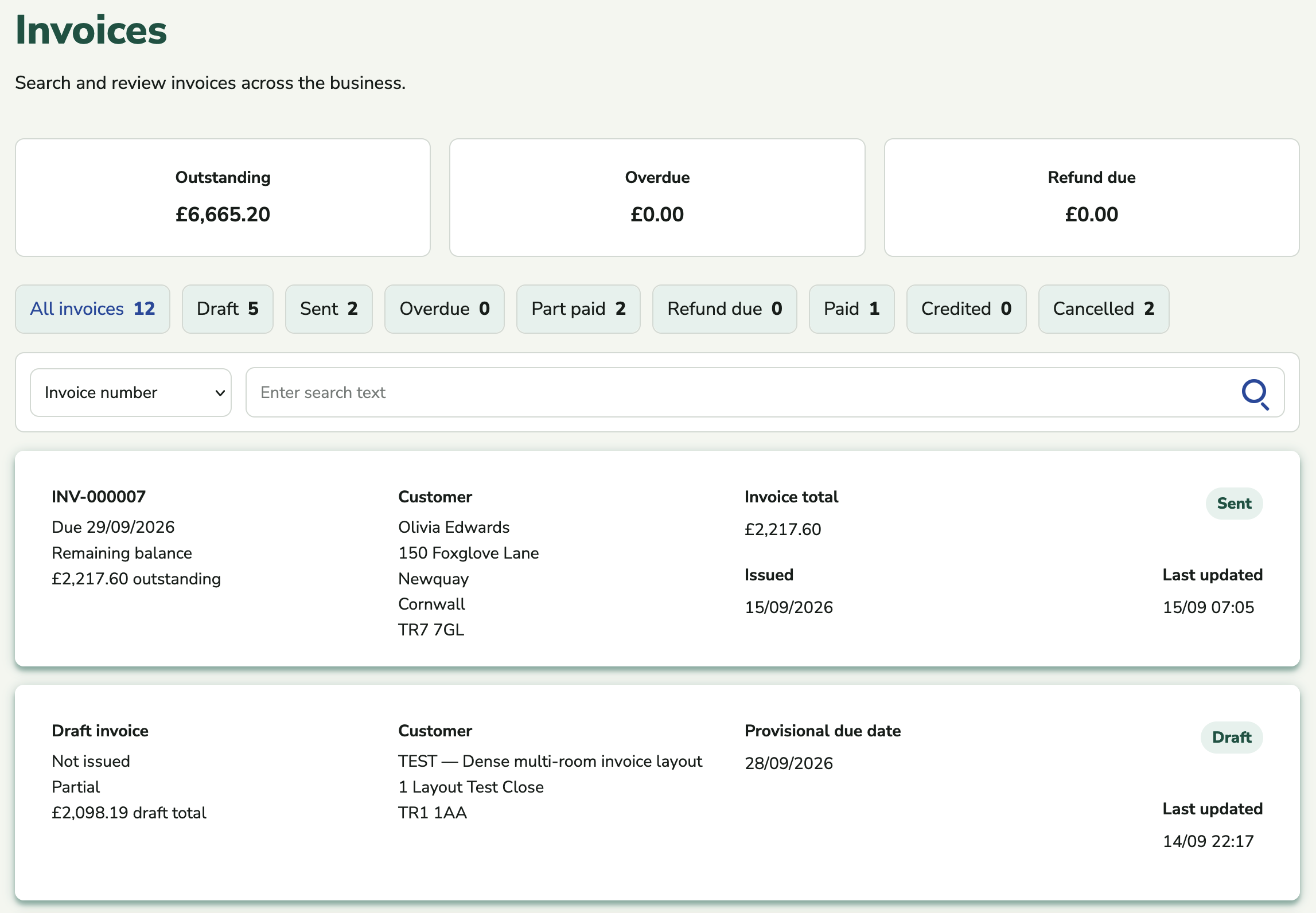Show the Overdue 0 filter tab

445,309
